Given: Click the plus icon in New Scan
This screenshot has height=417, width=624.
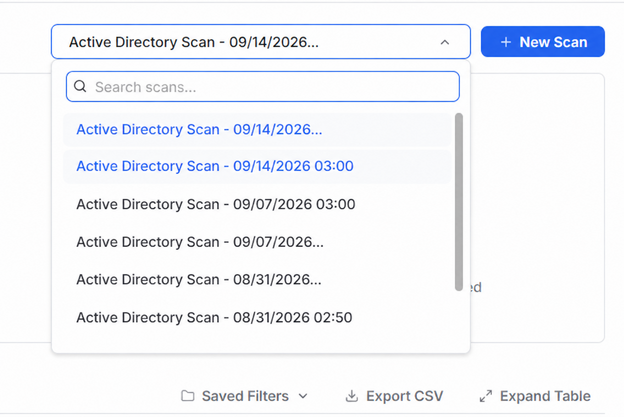Looking at the screenshot, I should pos(505,42).
